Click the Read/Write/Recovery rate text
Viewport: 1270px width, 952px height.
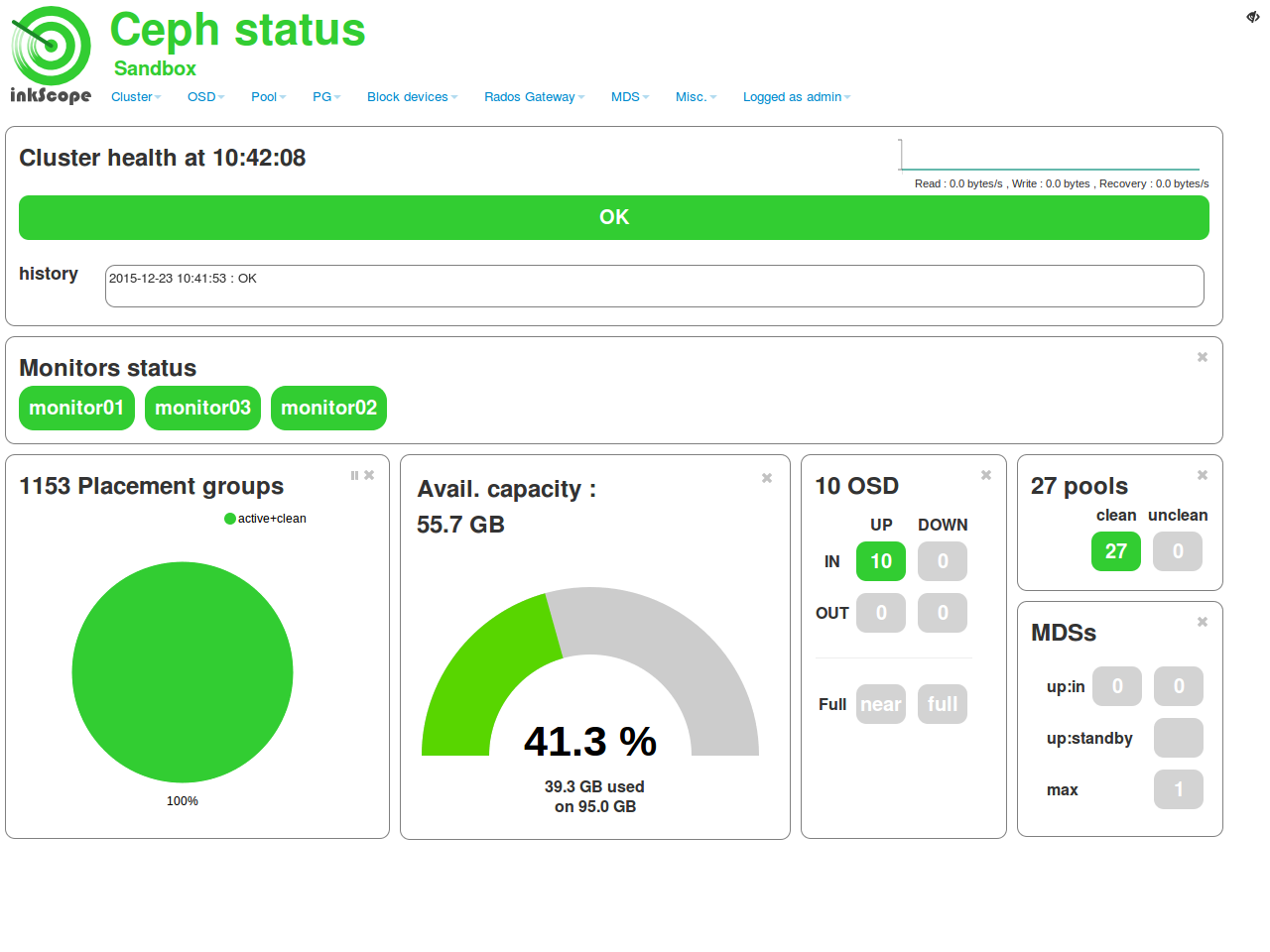click(1062, 183)
